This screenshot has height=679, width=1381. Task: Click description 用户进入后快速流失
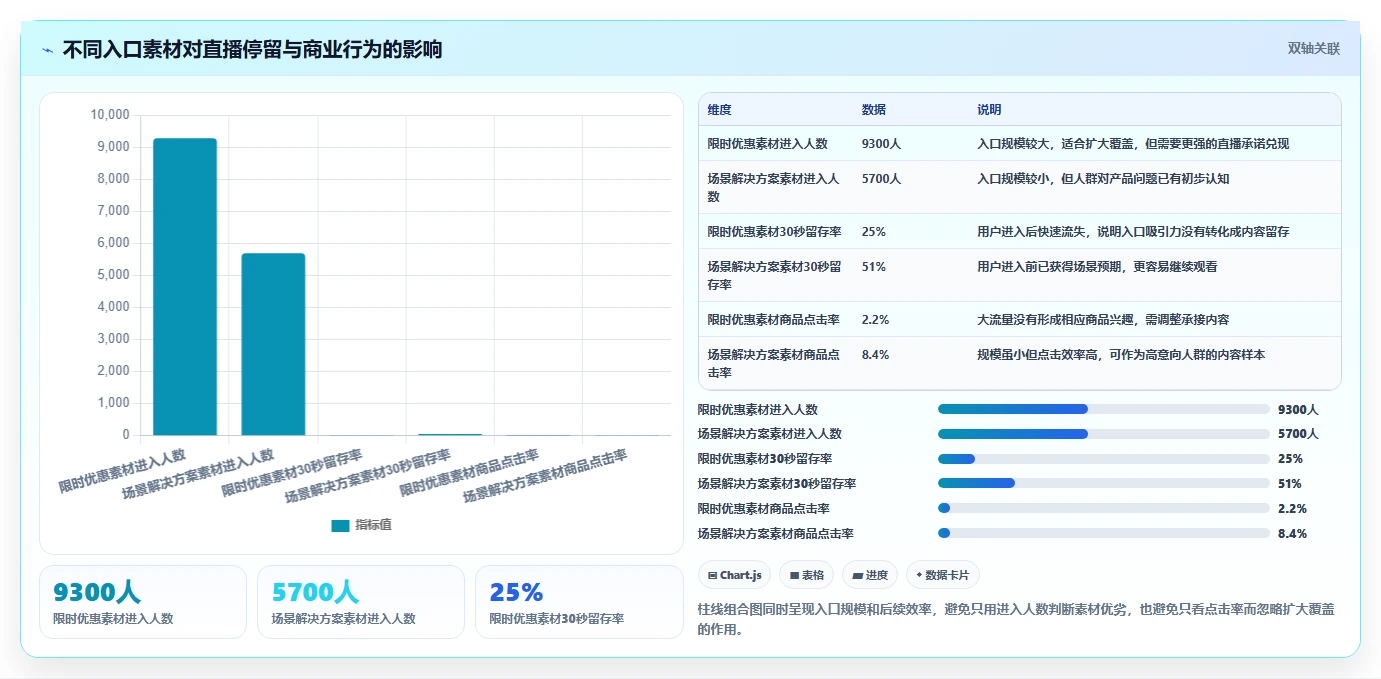(x=1031, y=232)
